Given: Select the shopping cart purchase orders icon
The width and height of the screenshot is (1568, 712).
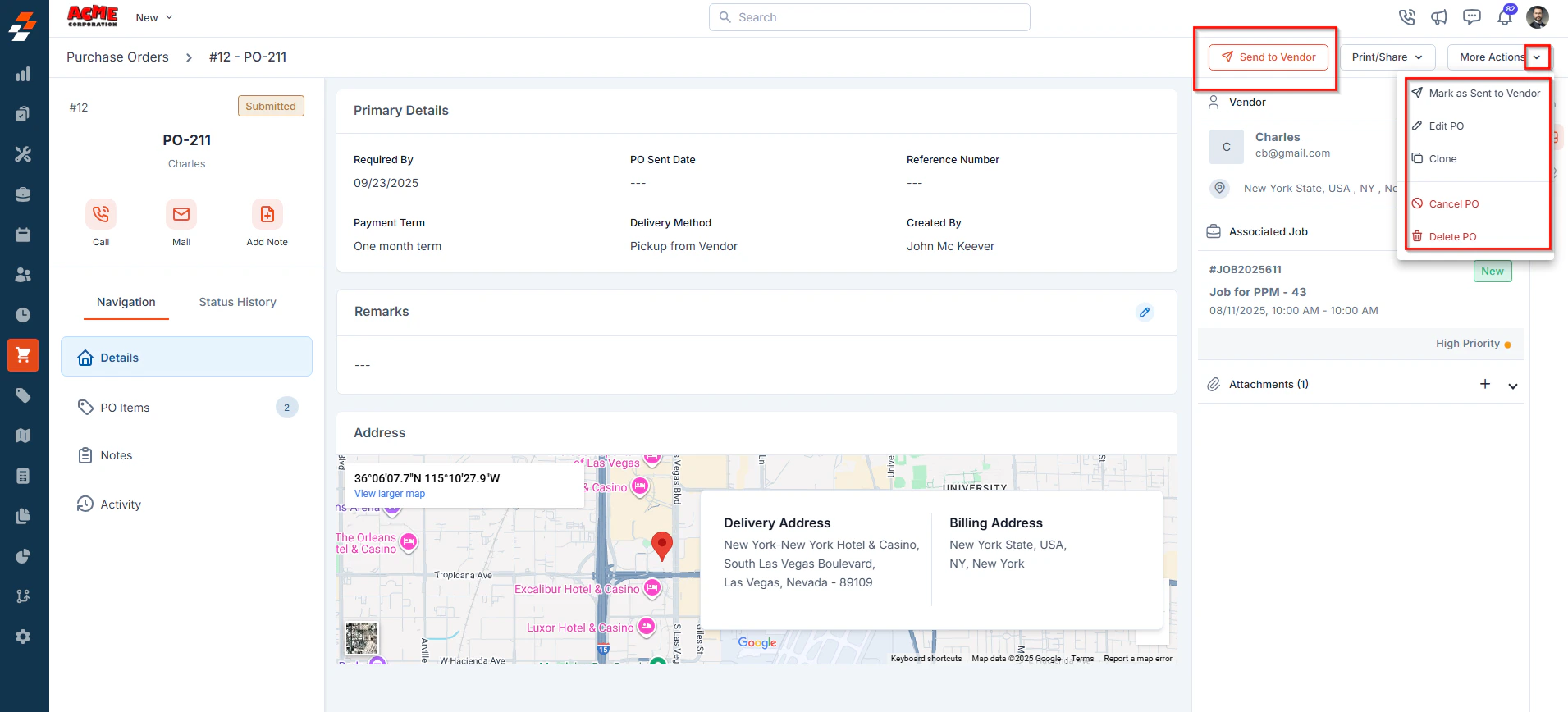Looking at the screenshot, I should pyautogui.click(x=23, y=355).
